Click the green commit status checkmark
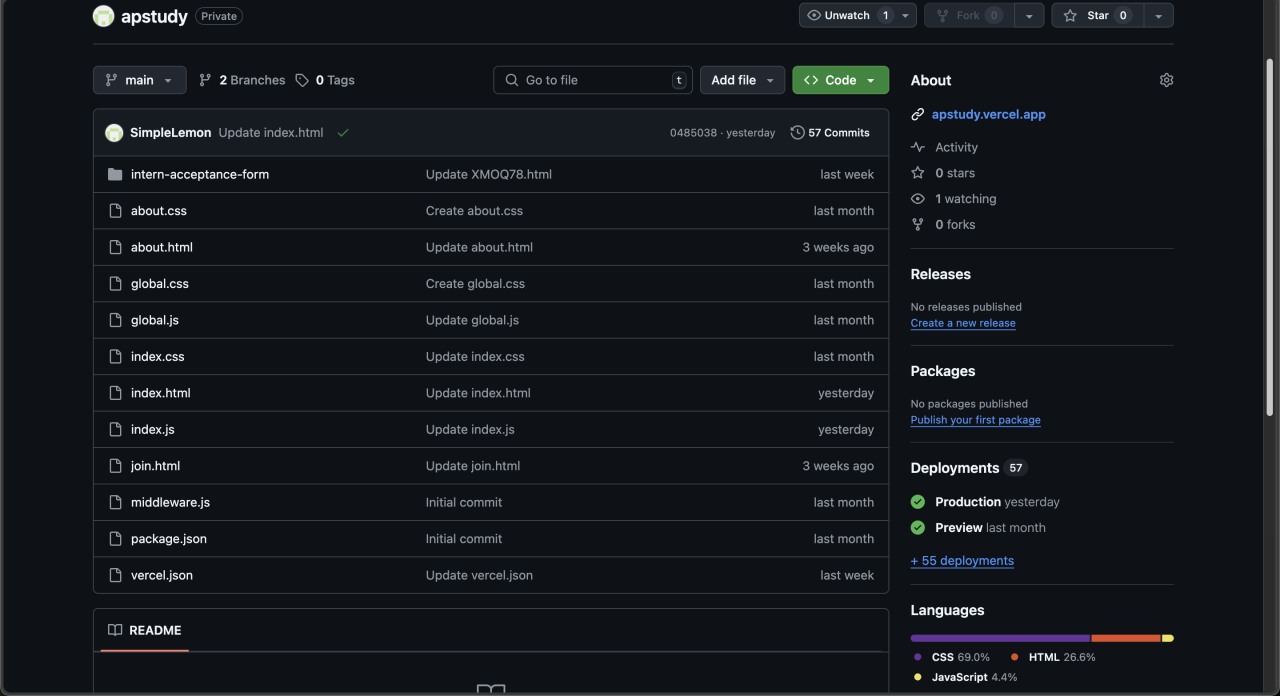The width and height of the screenshot is (1280, 696). (343, 133)
